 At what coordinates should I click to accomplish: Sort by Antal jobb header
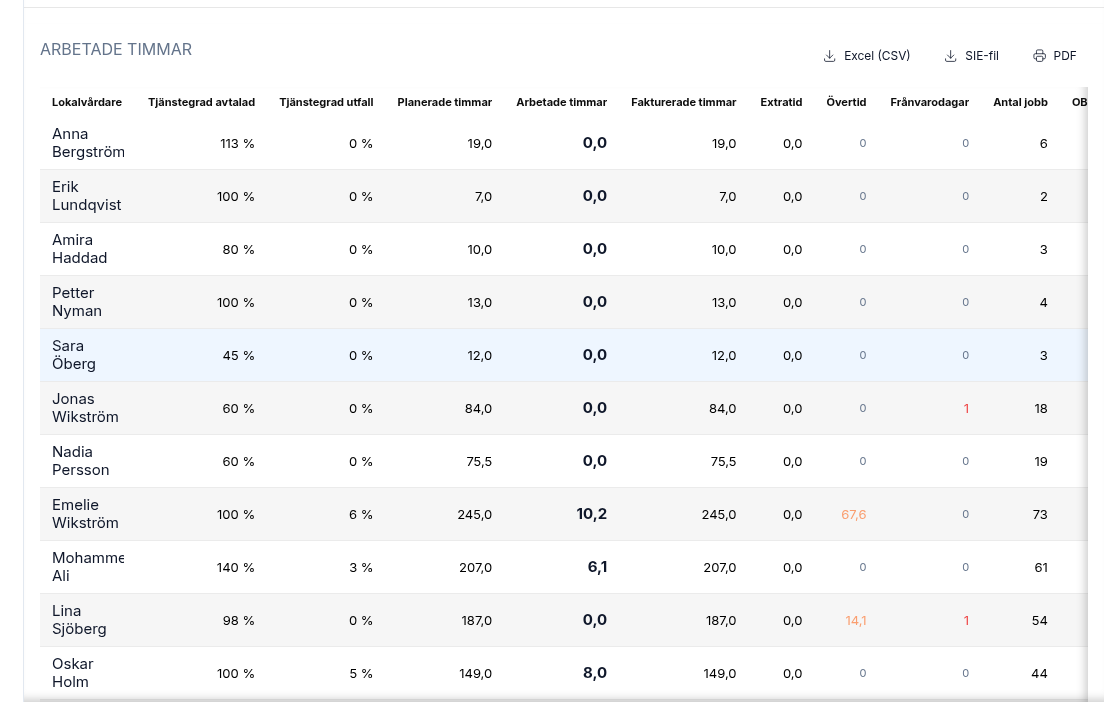click(1020, 102)
